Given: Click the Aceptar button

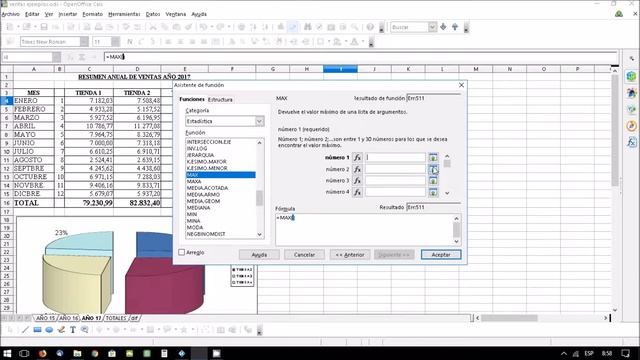Looking at the screenshot, I should click(x=441, y=255).
